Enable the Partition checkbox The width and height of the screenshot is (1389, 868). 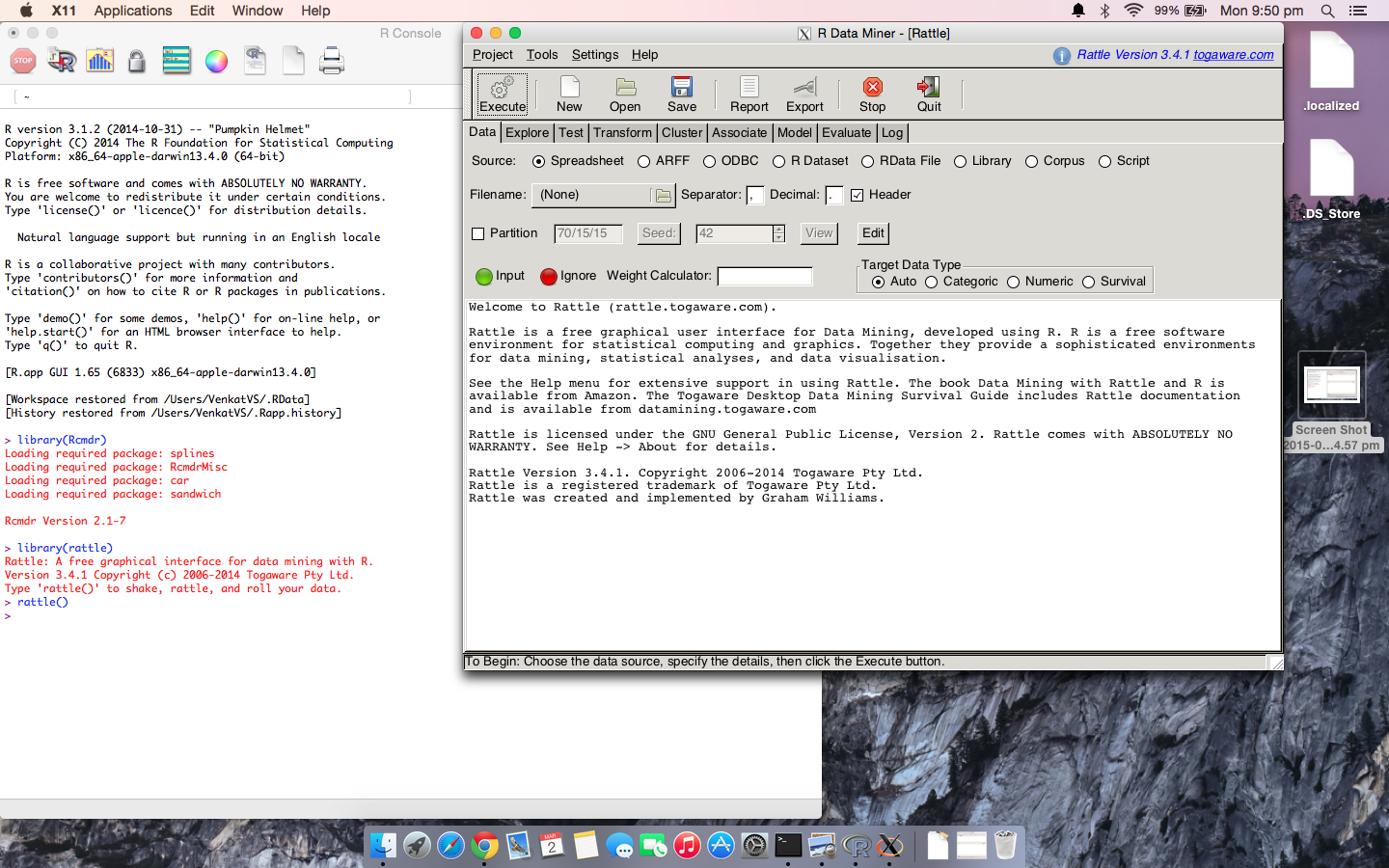click(x=504, y=233)
